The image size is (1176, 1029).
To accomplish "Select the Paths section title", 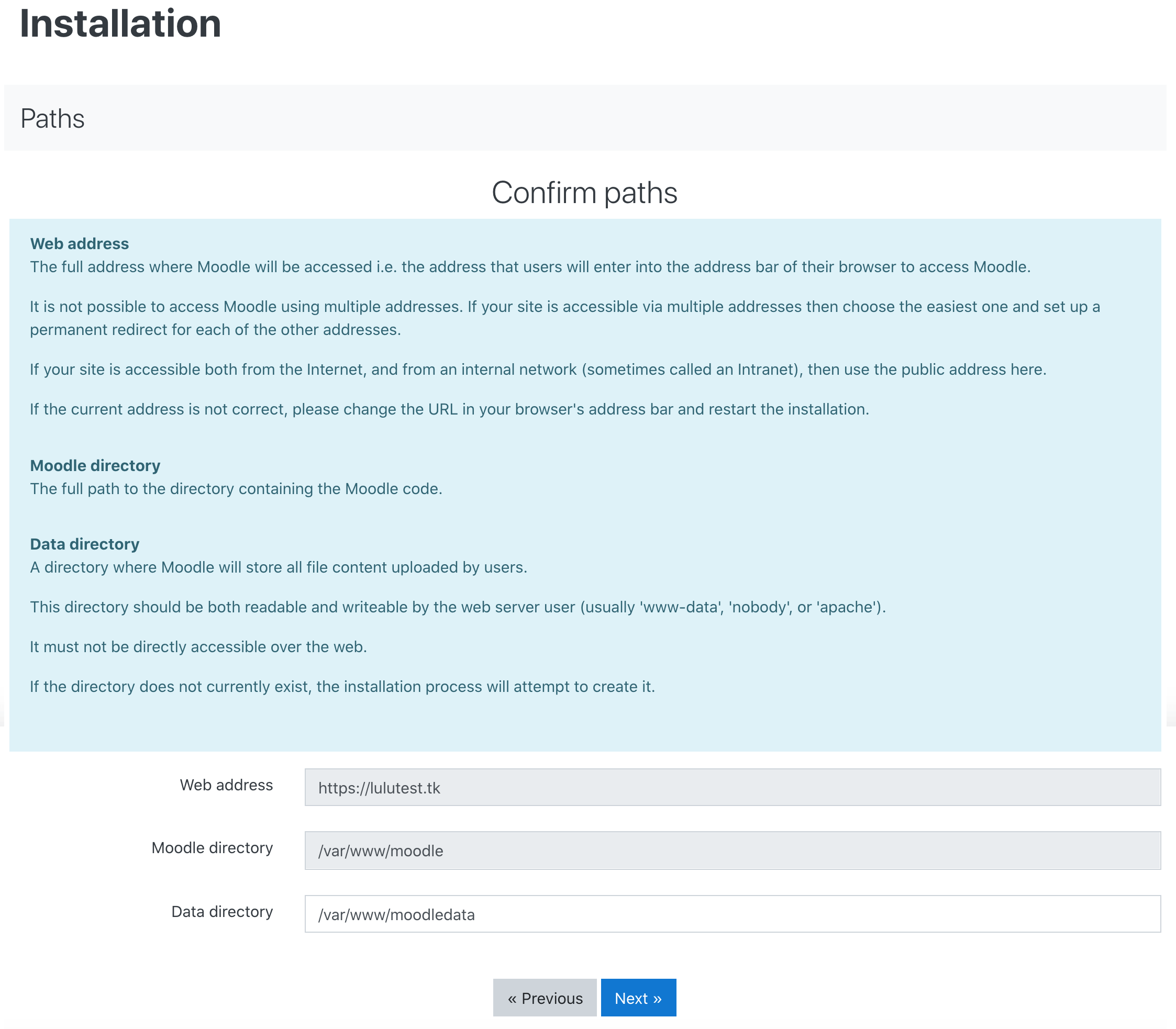I will [52, 119].
